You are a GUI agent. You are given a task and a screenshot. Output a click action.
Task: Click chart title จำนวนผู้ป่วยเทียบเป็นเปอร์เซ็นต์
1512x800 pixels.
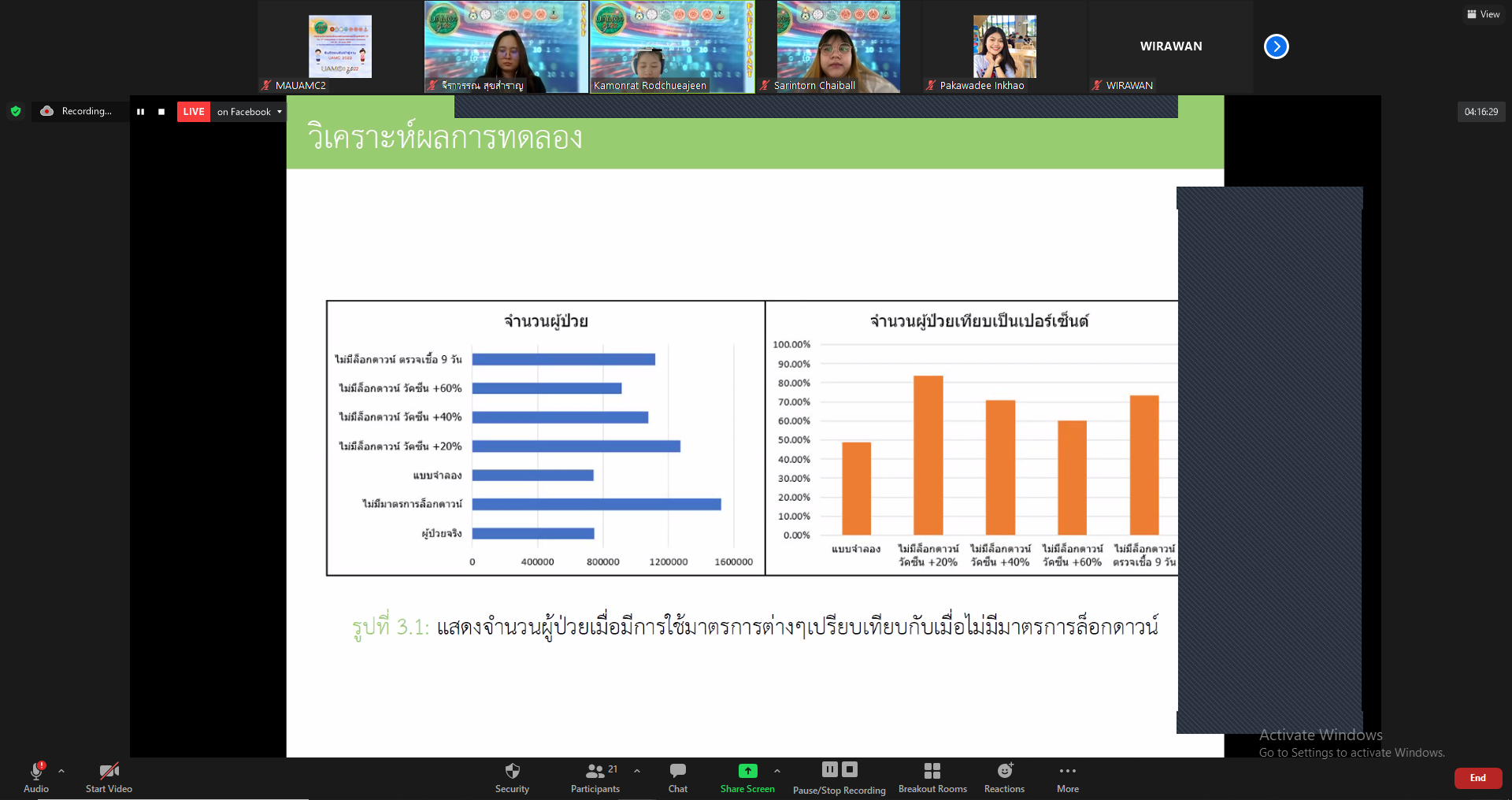(979, 321)
